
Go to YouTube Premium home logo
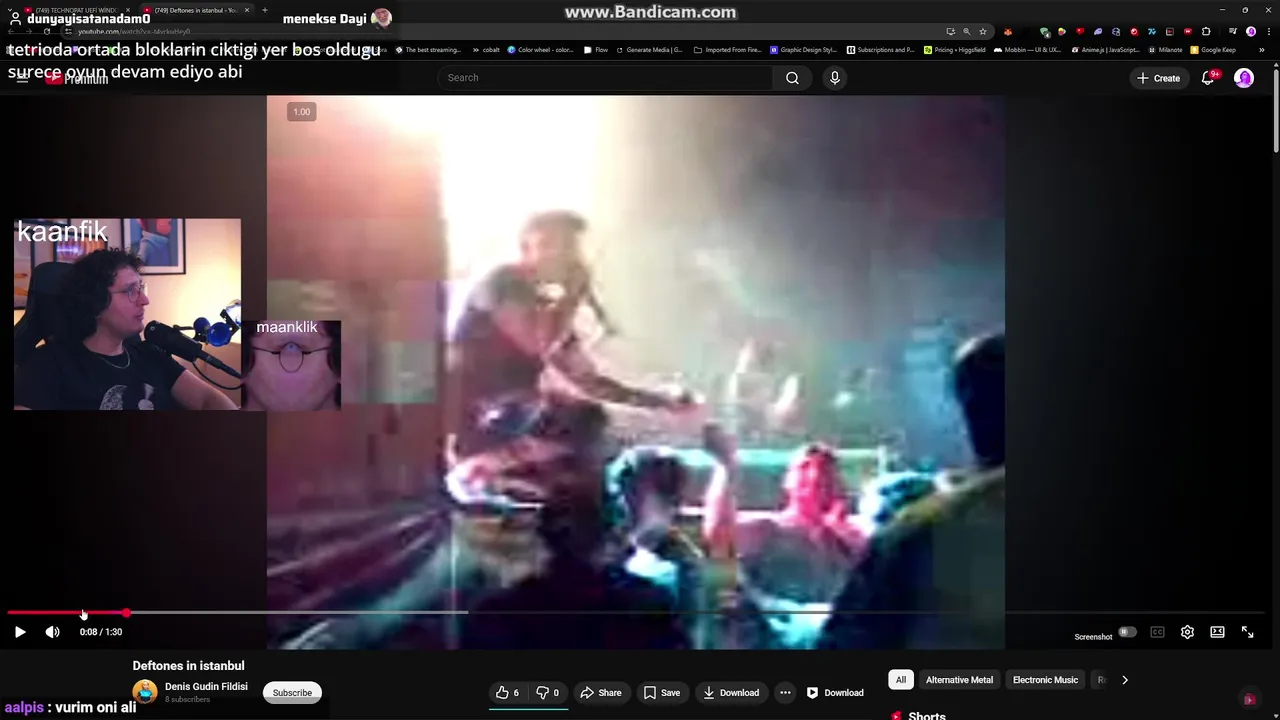coord(77,79)
